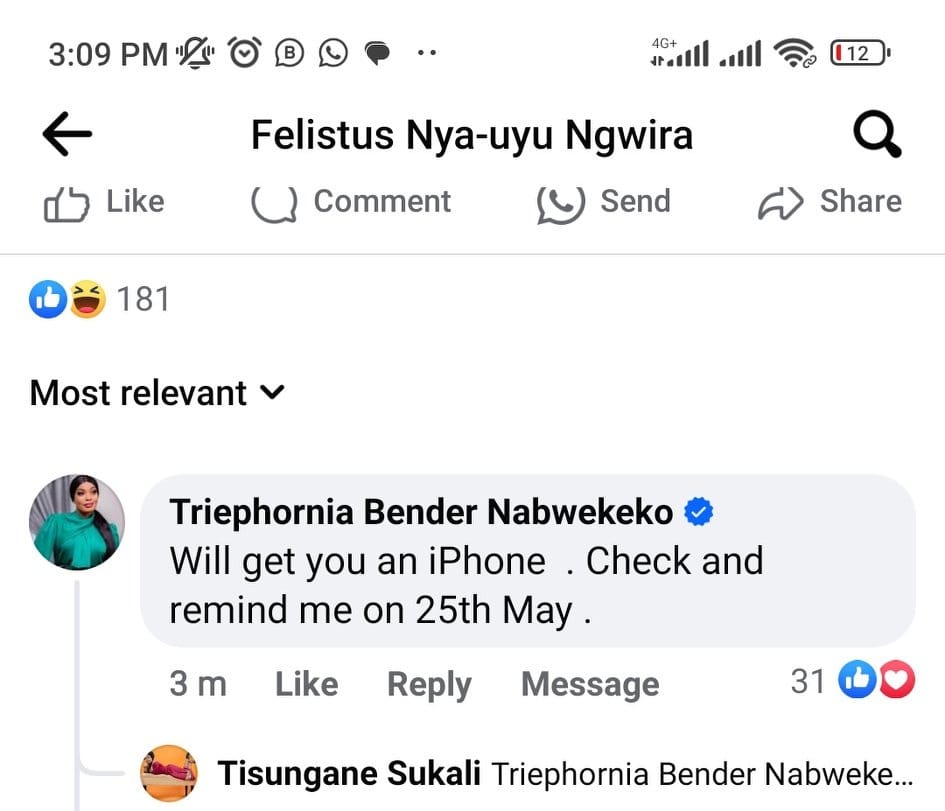945x811 pixels.
Task: Tap the back arrow icon
Action: click(67, 135)
